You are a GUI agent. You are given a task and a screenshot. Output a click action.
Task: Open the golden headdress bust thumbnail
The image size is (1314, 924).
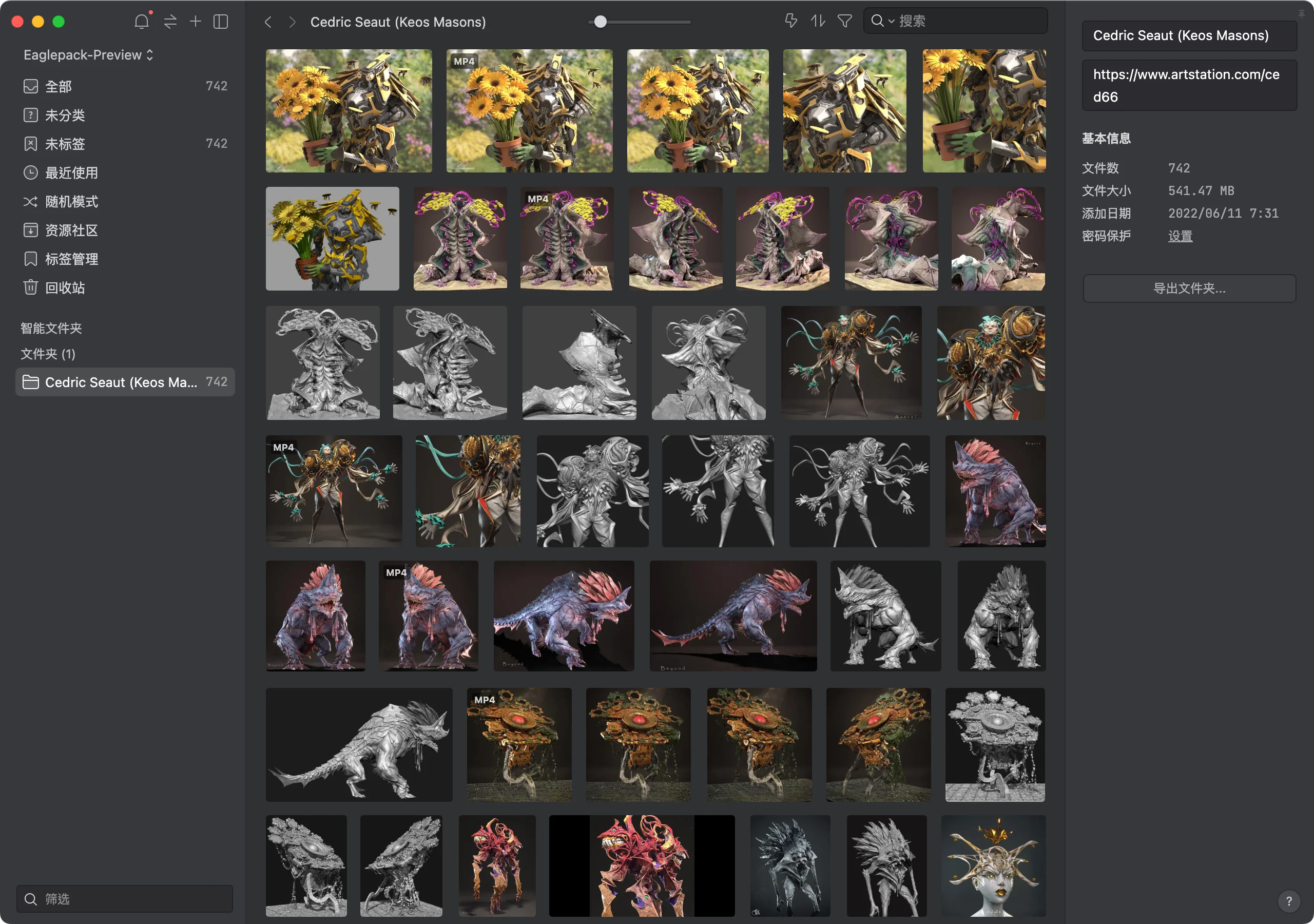click(994, 865)
